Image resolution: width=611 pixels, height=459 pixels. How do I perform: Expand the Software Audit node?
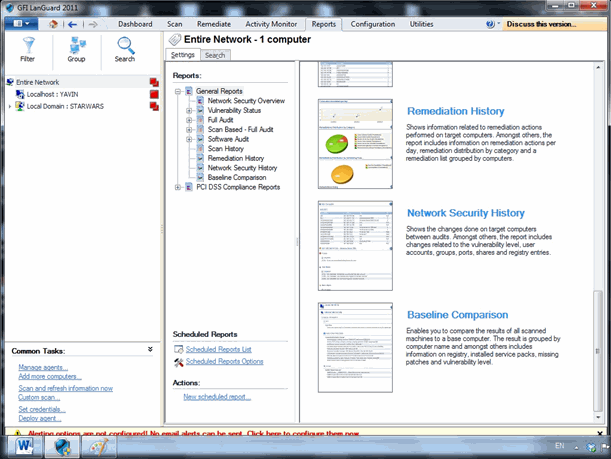[x=189, y=139]
